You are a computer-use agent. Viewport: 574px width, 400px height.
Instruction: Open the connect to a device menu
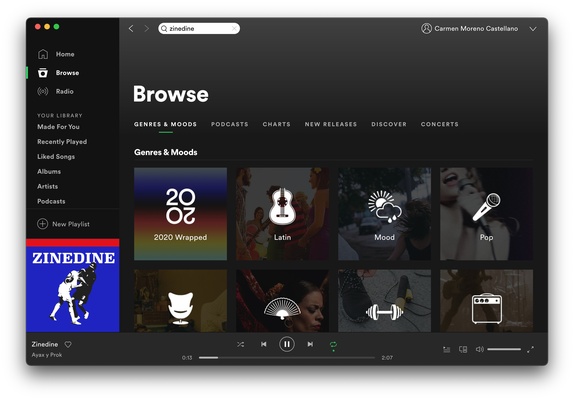[x=463, y=349]
